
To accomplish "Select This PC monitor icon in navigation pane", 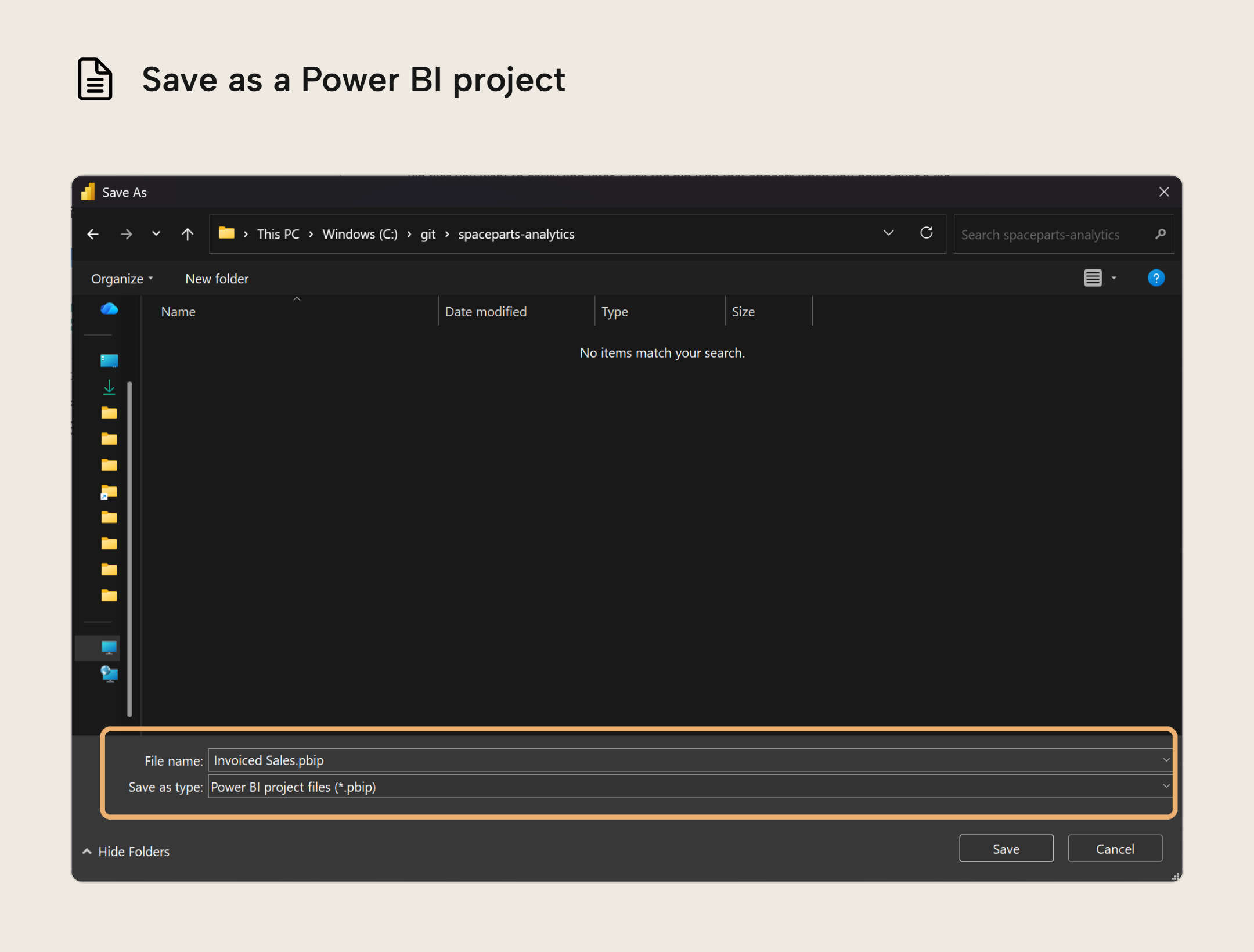I will pos(109,647).
